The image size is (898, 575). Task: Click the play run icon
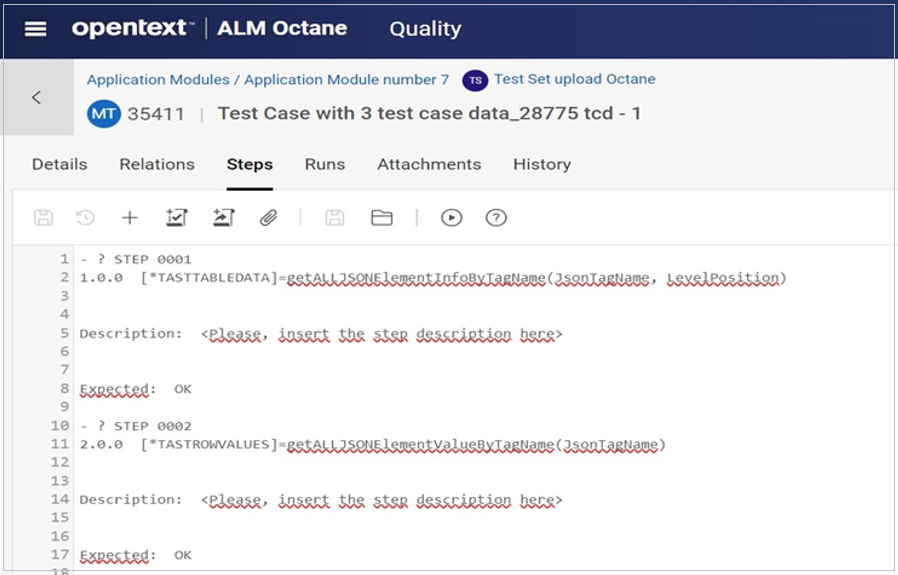pyautogui.click(x=451, y=217)
